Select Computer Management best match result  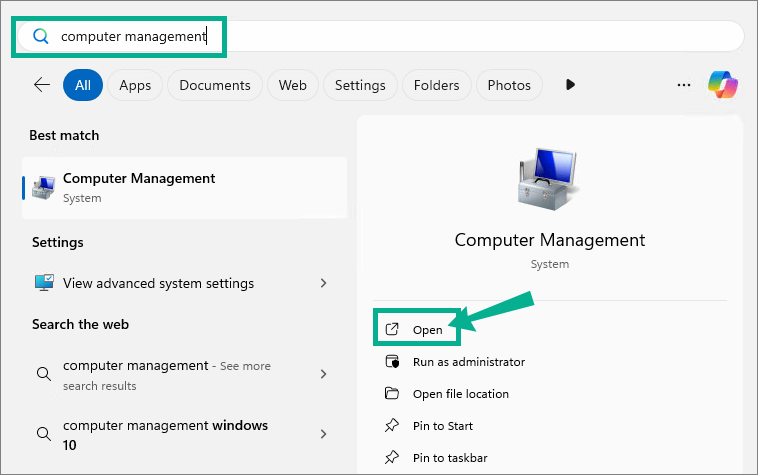click(185, 188)
